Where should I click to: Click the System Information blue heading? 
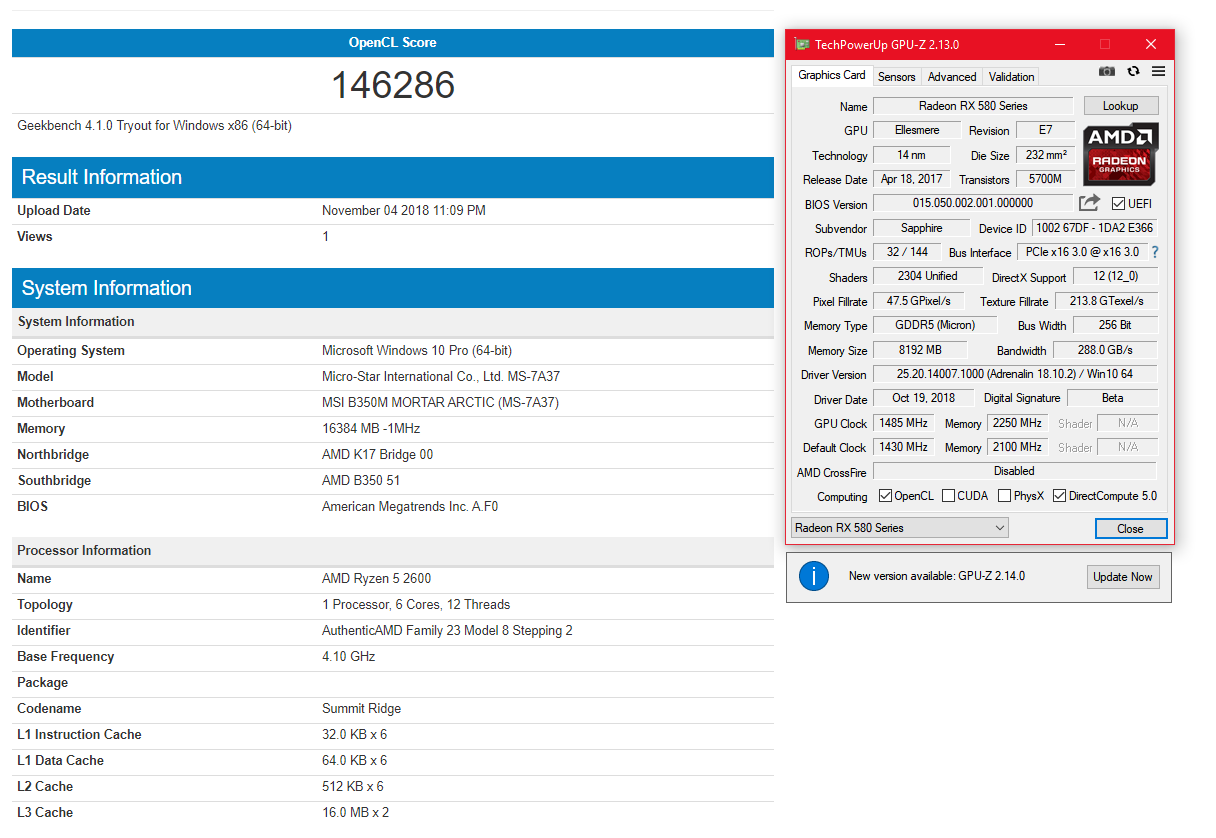coord(107,288)
